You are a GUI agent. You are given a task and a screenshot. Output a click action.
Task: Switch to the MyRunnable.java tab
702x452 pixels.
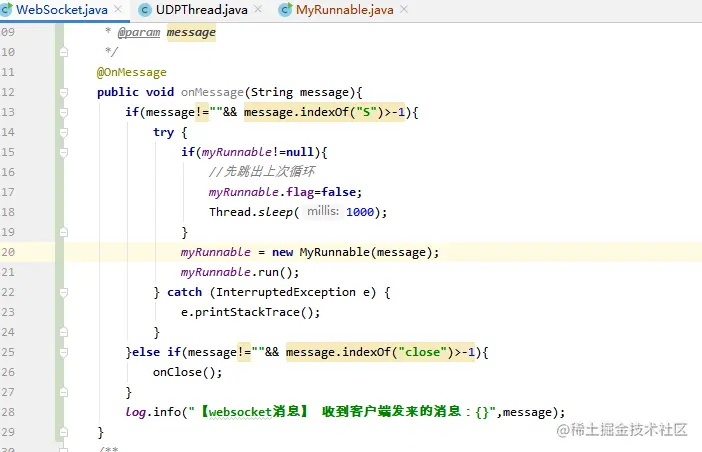point(344,9)
